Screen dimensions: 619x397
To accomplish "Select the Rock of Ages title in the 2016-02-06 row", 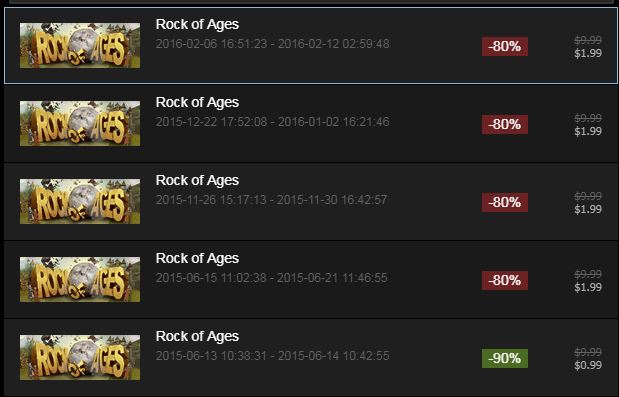I will click(x=197, y=24).
